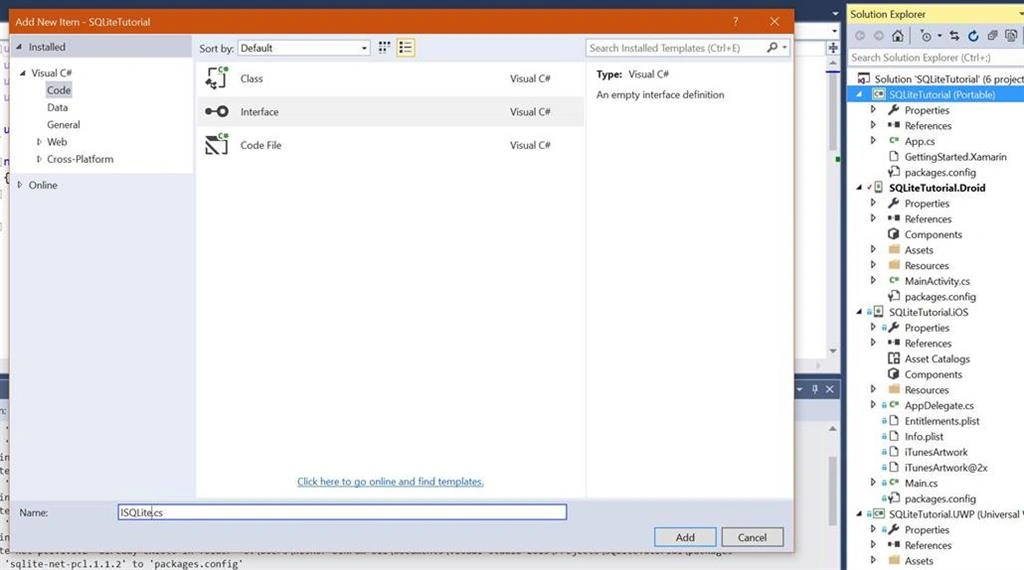Click Home icon in Solution Explorer toolbar
Screen dimensions: 1024x570
point(898,36)
